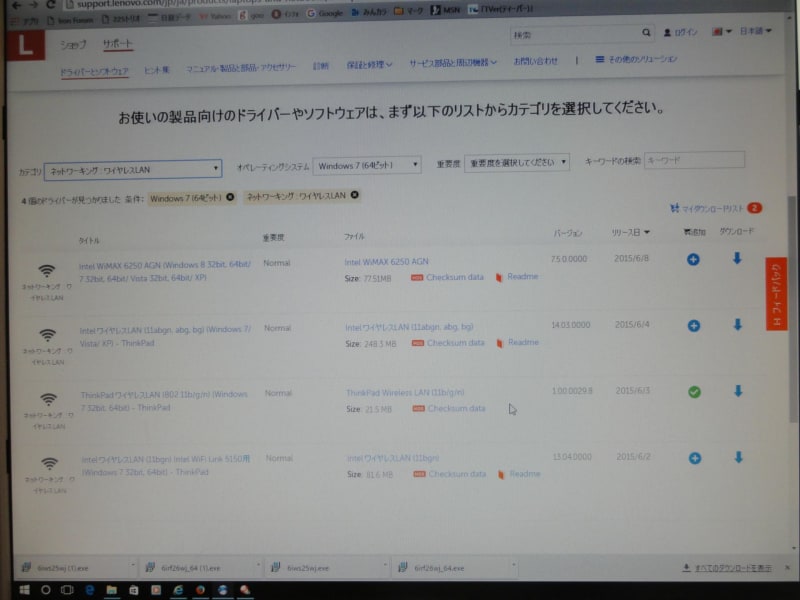Open Firefox from taskbar

coord(201,590)
